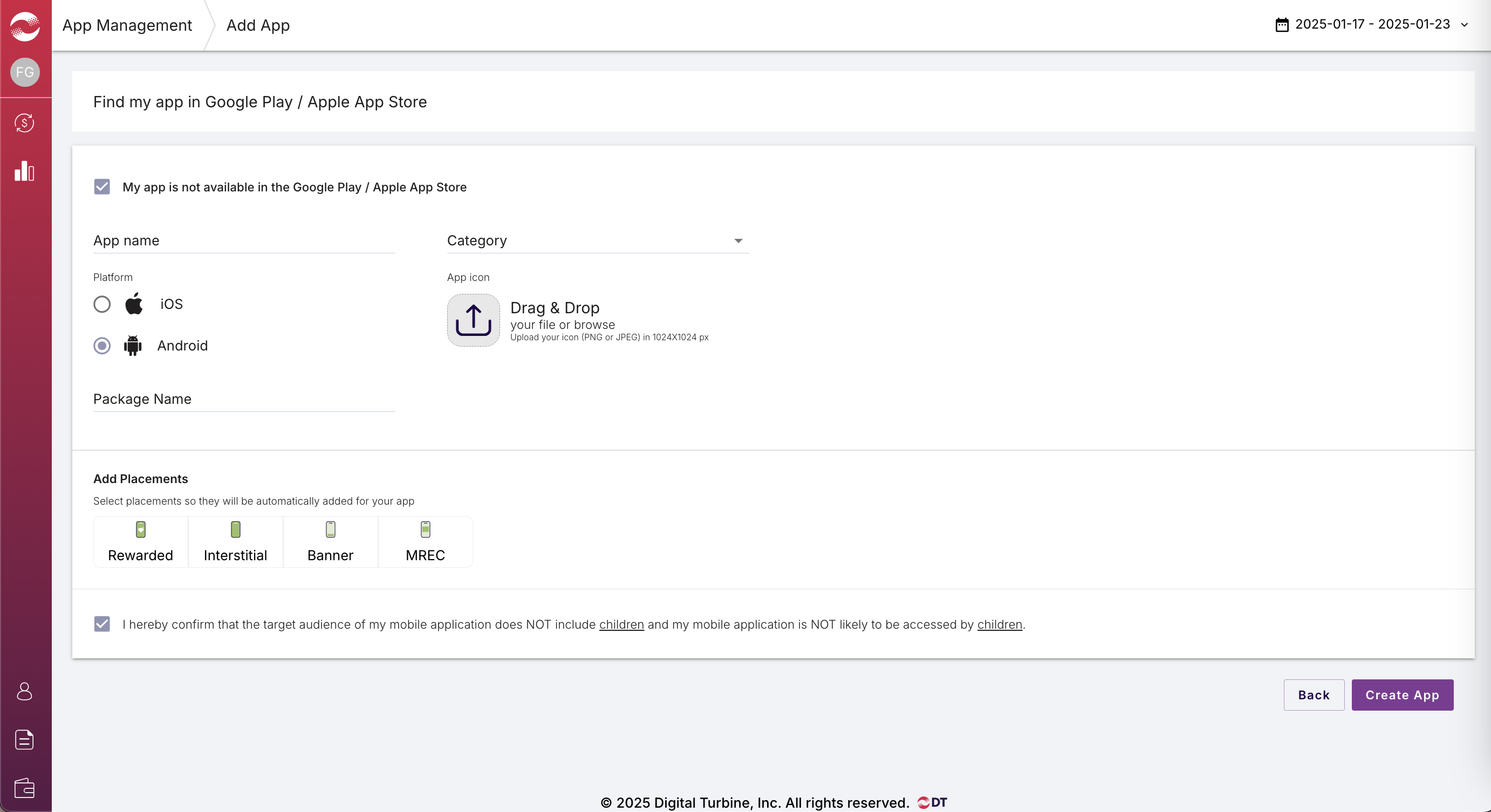Click the calendar icon beside date range
The image size is (1491, 812).
click(1282, 25)
